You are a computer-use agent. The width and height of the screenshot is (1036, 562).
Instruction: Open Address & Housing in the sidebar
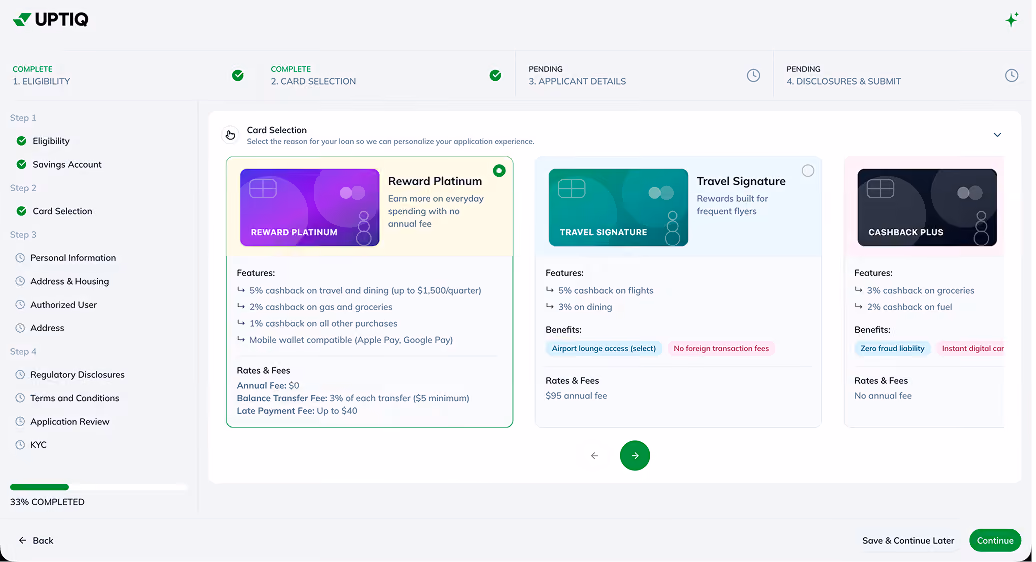tap(69, 281)
